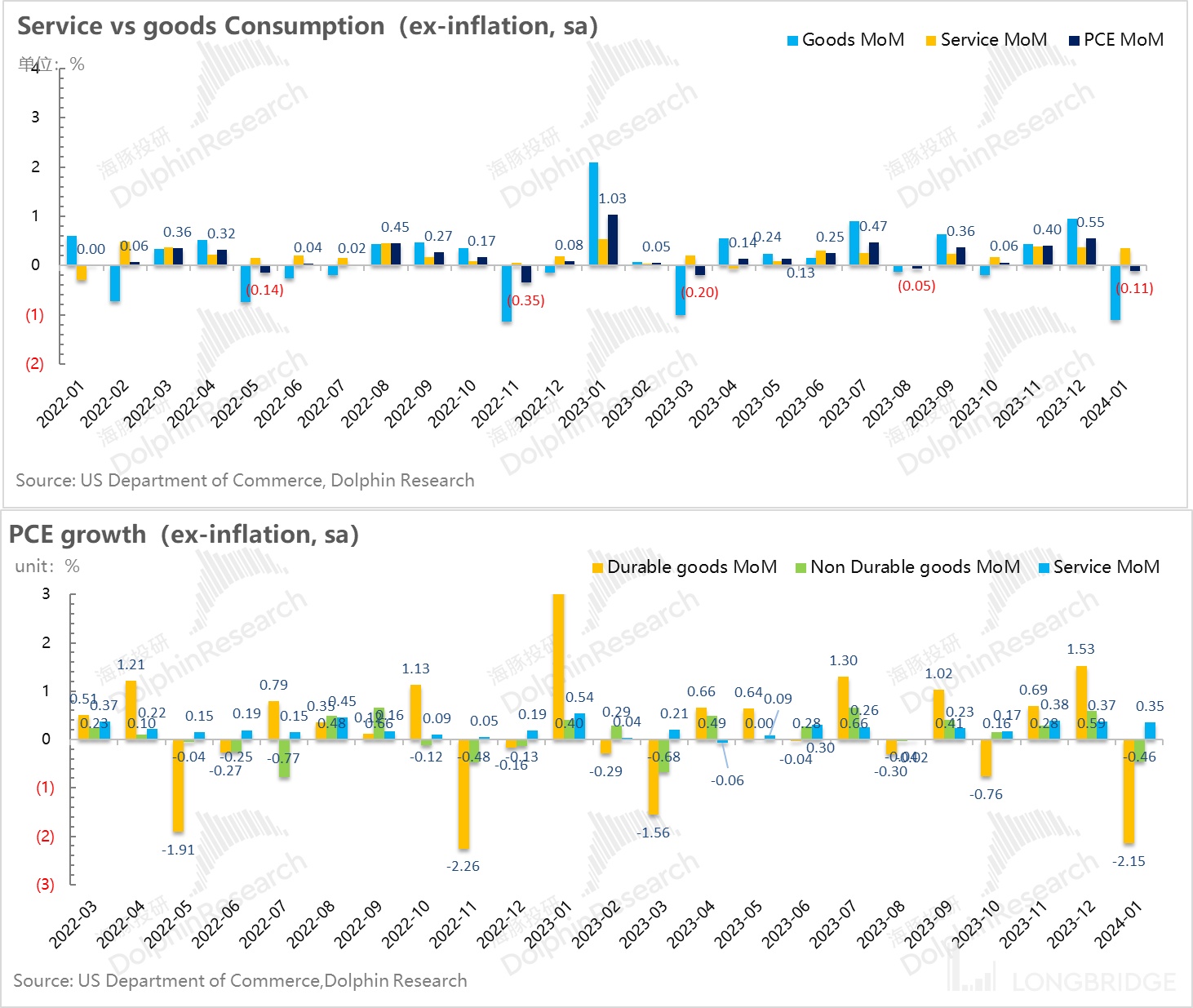
Task: Click the orange Durable goods MoM legend swatch
Action: [598, 568]
